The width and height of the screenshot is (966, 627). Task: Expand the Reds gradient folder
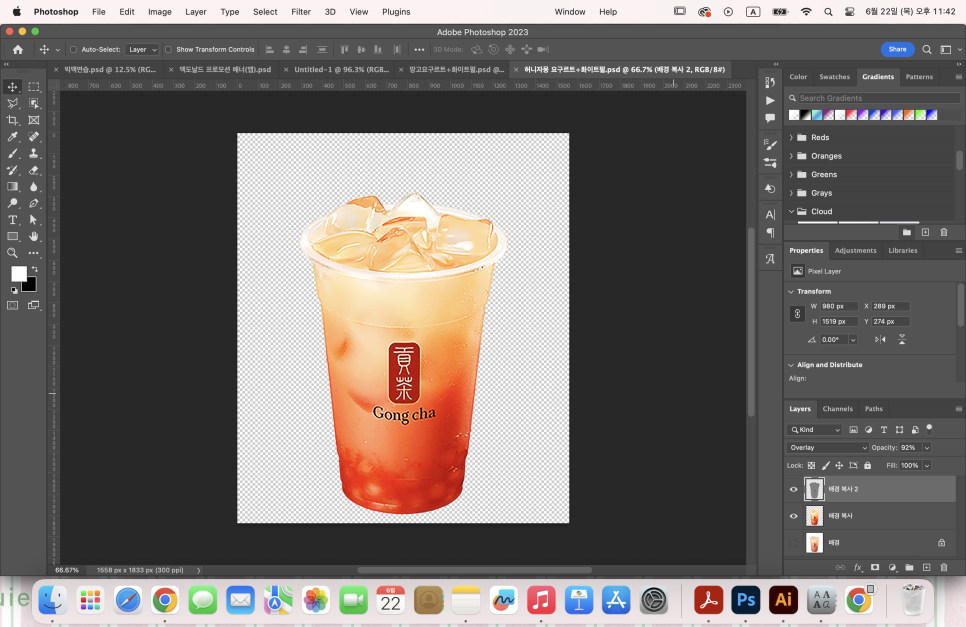pyautogui.click(x=792, y=137)
